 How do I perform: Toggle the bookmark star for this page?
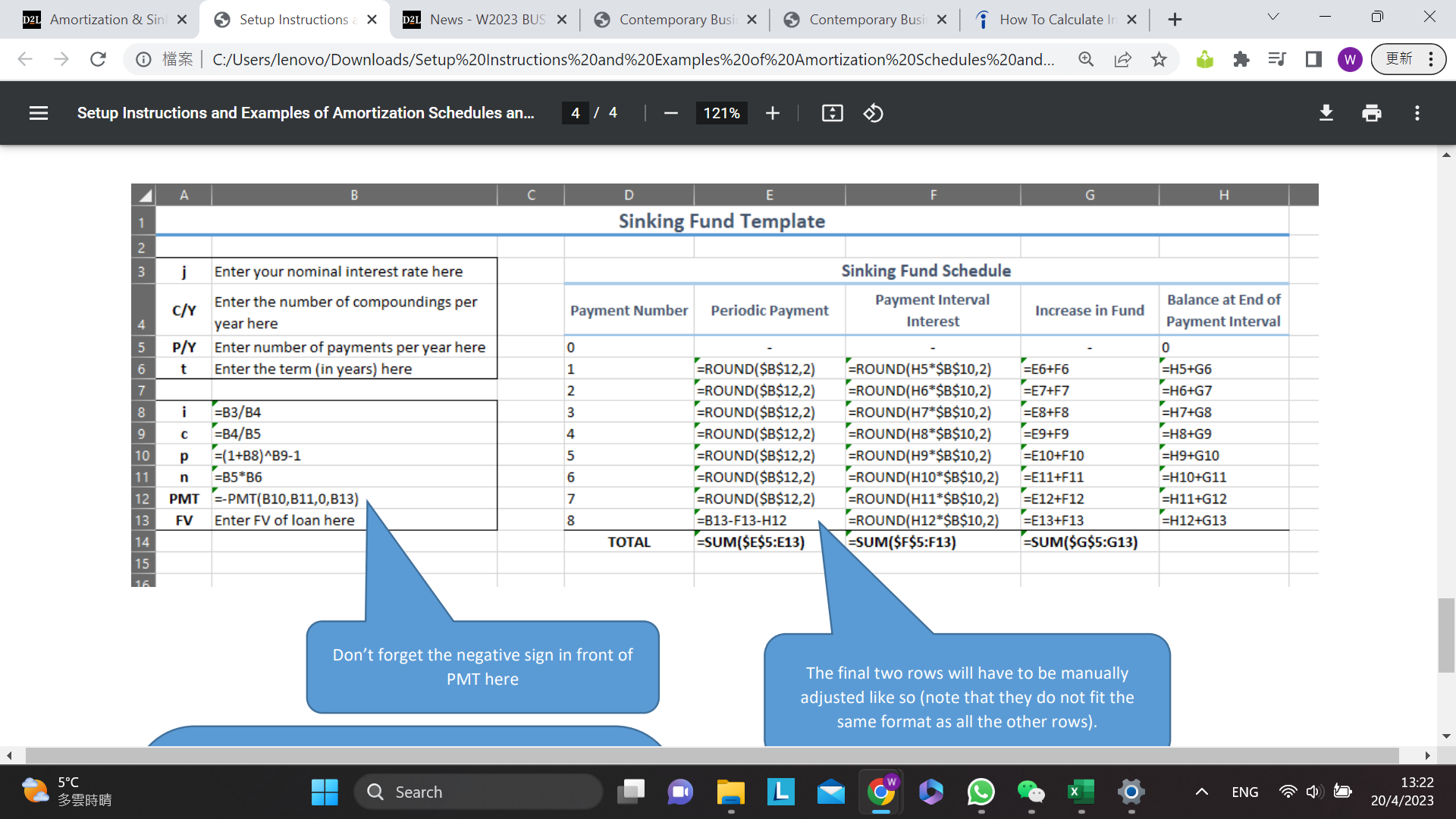(1159, 59)
